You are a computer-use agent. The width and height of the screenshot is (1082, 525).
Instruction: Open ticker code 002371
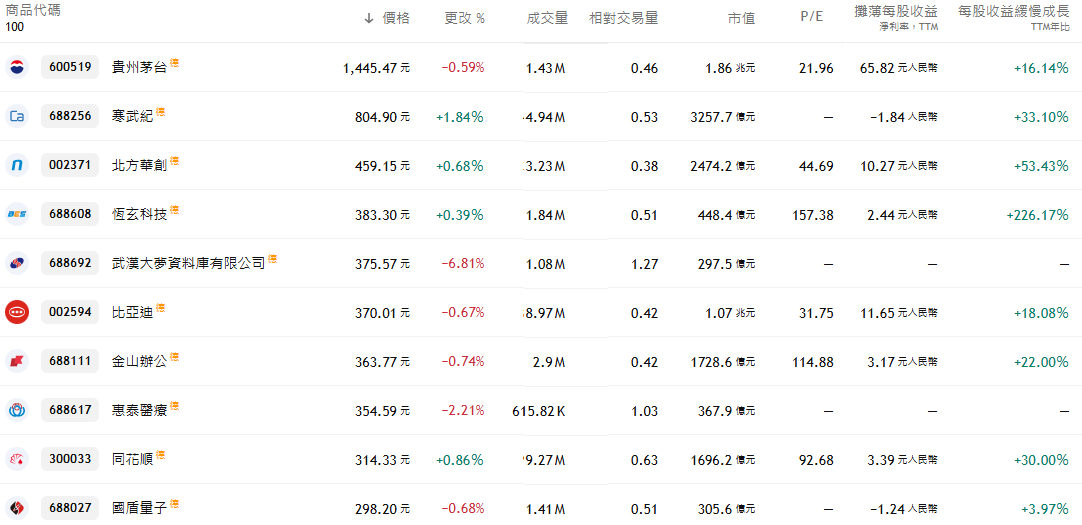[x=70, y=166]
